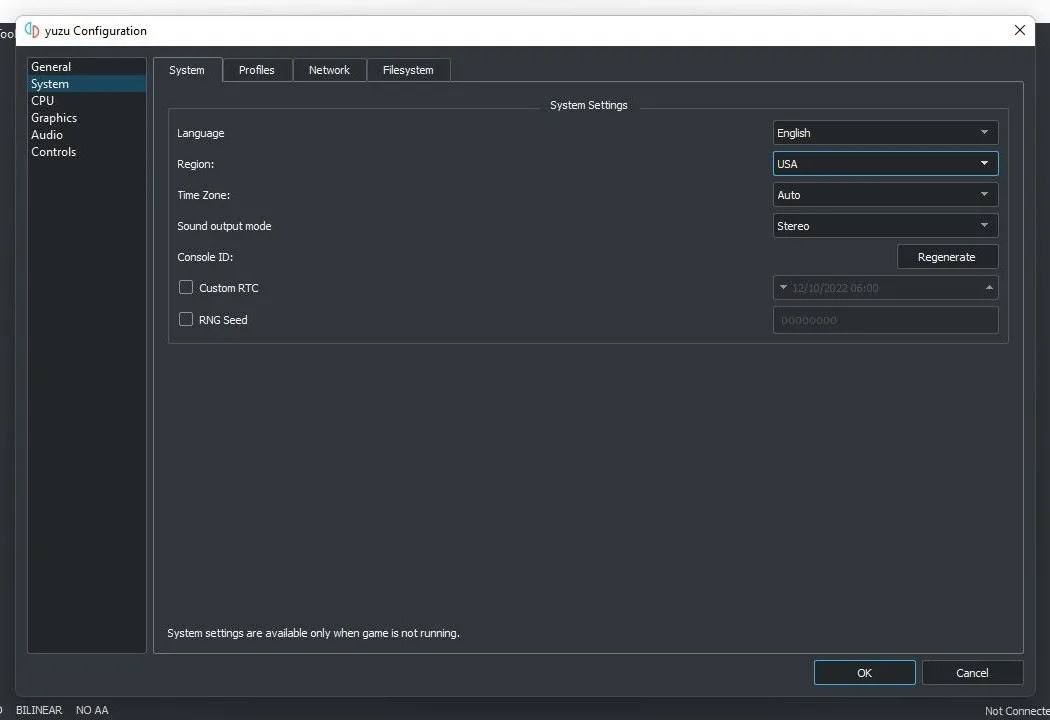Enable the RNG Seed checkbox

[185, 319]
